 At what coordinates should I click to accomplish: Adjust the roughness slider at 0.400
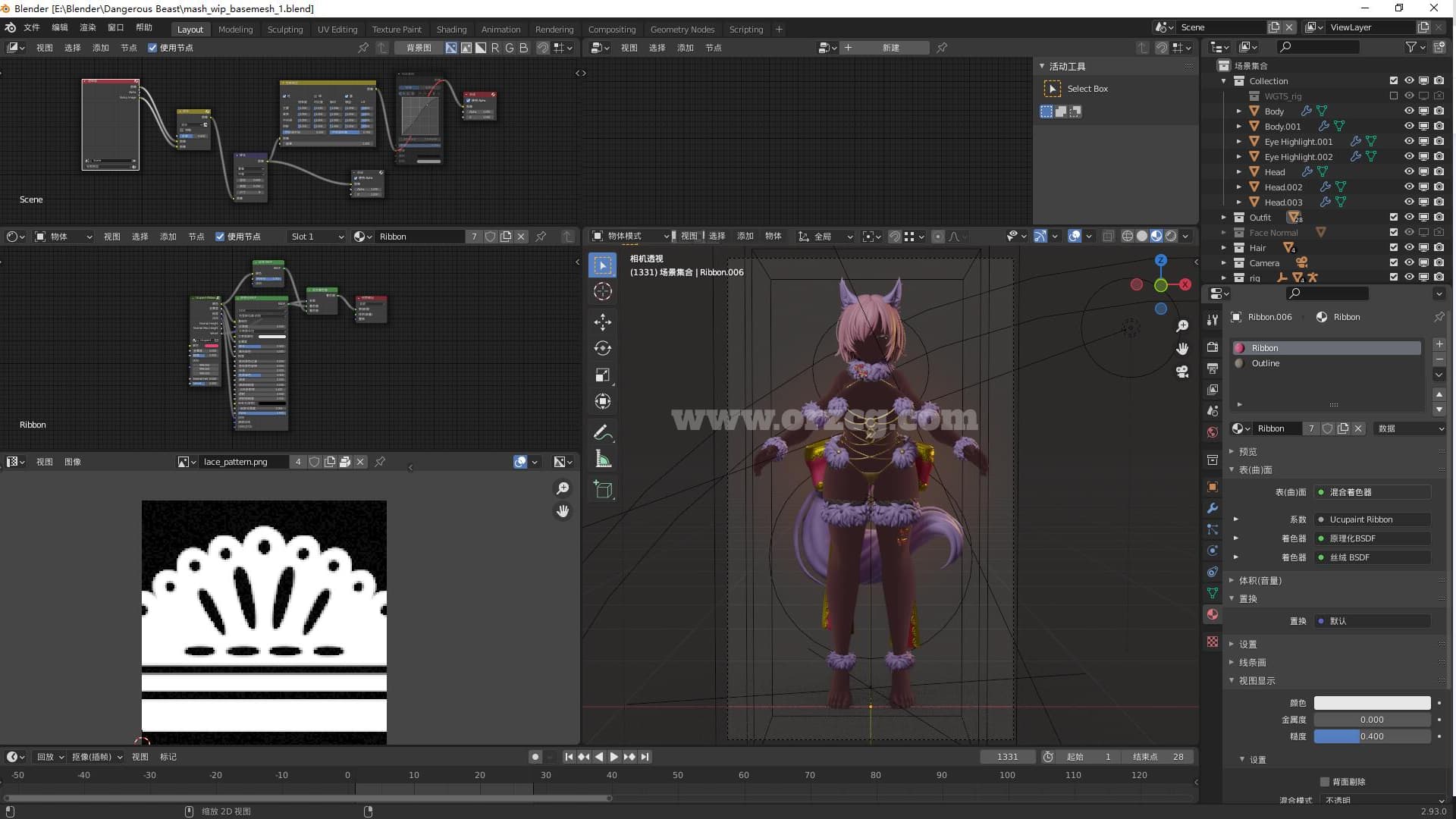[1372, 736]
